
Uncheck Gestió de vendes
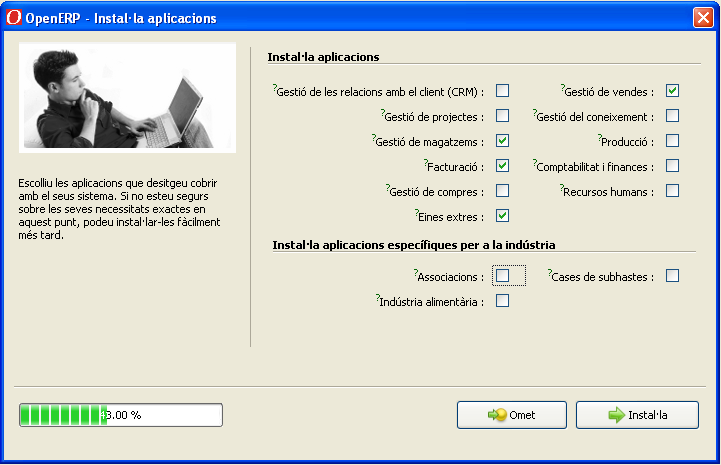click(x=673, y=91)
